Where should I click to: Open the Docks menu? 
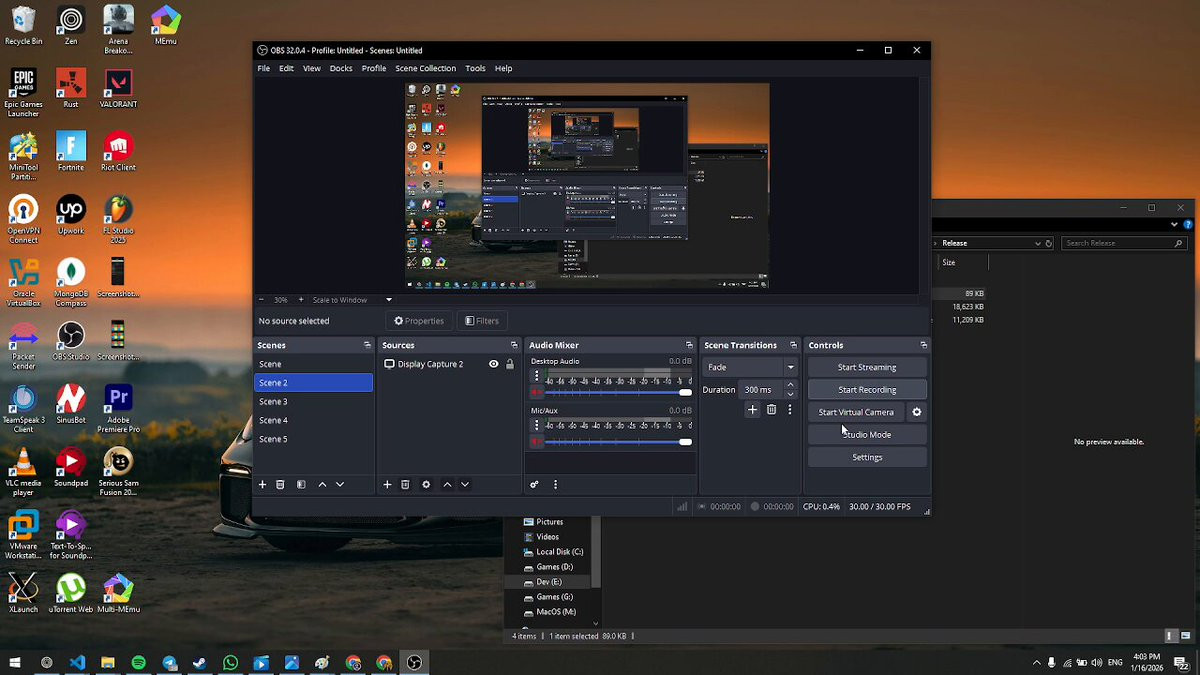point(341,69)
